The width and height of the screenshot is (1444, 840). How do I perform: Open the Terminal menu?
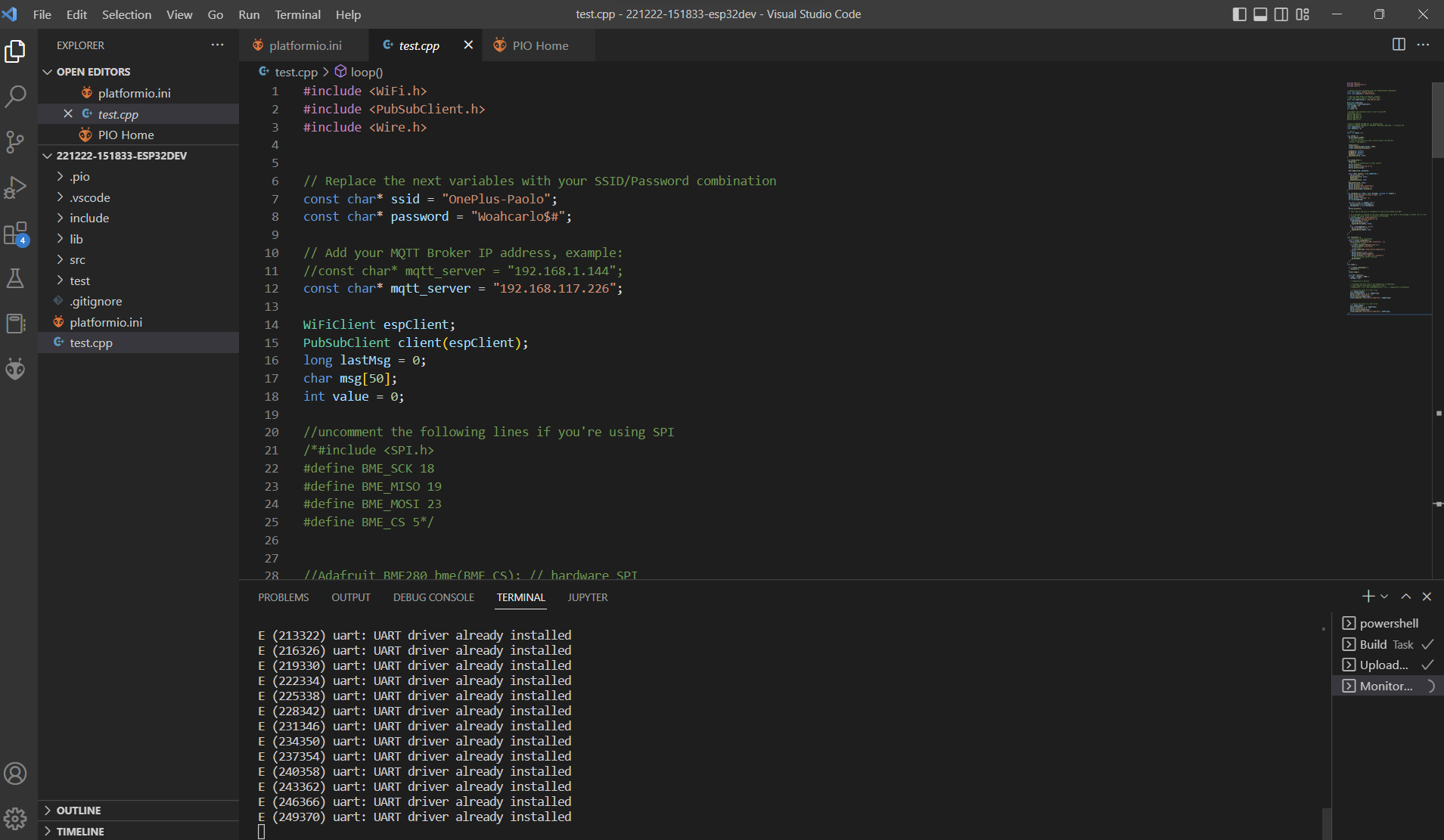297,14
